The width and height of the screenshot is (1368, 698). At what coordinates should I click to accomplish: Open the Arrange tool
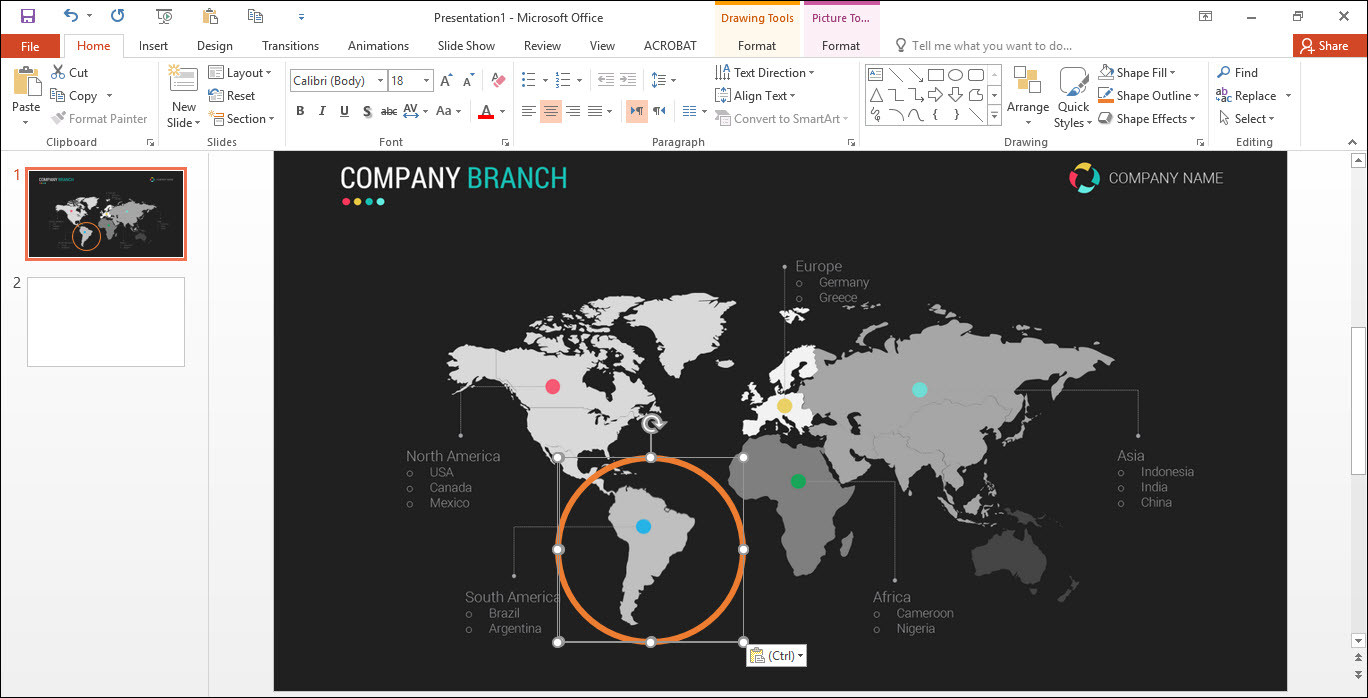tap(1028, 98)
